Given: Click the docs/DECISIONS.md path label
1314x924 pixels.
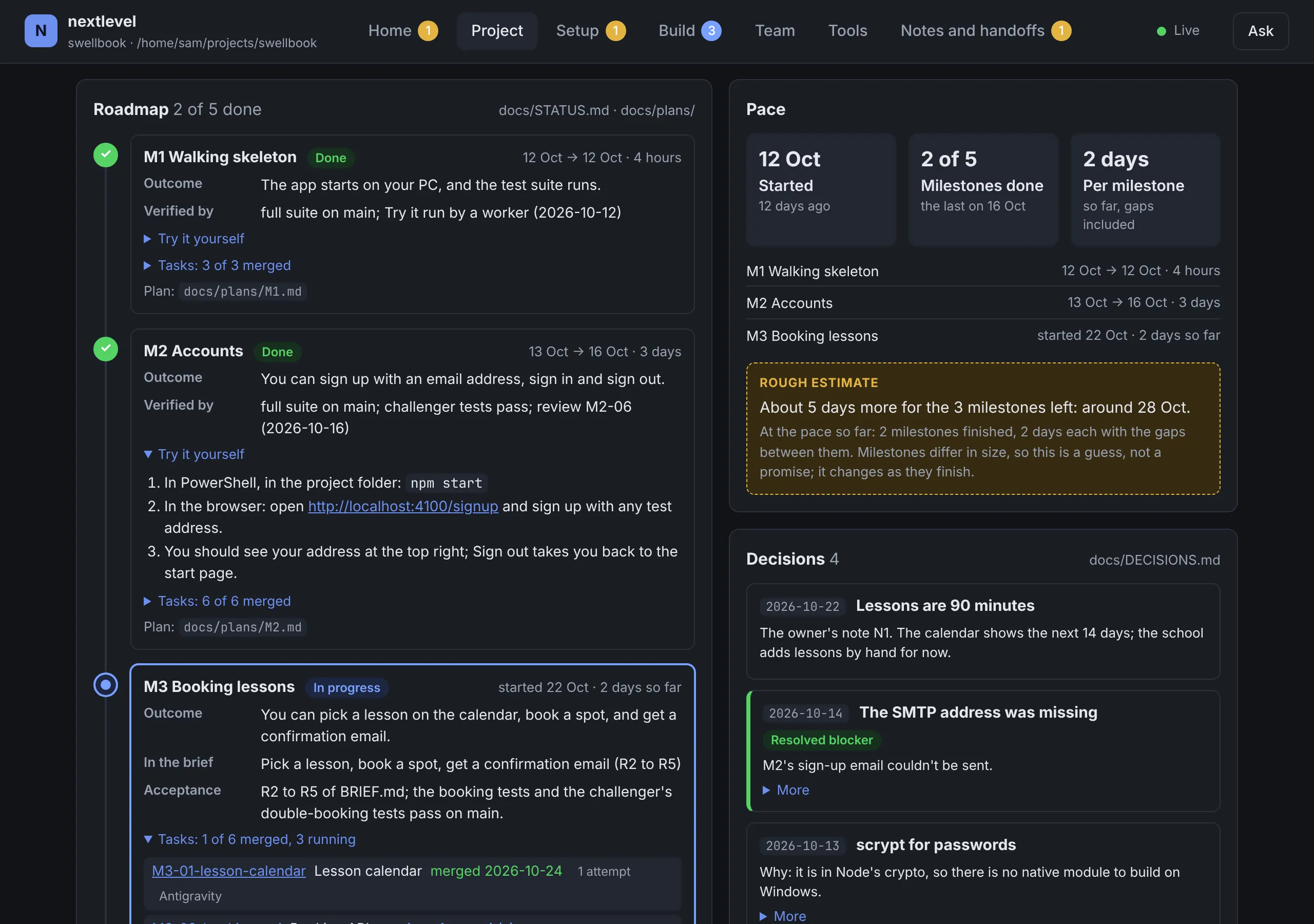Looking at the screenshot, I should (1154, 560).
